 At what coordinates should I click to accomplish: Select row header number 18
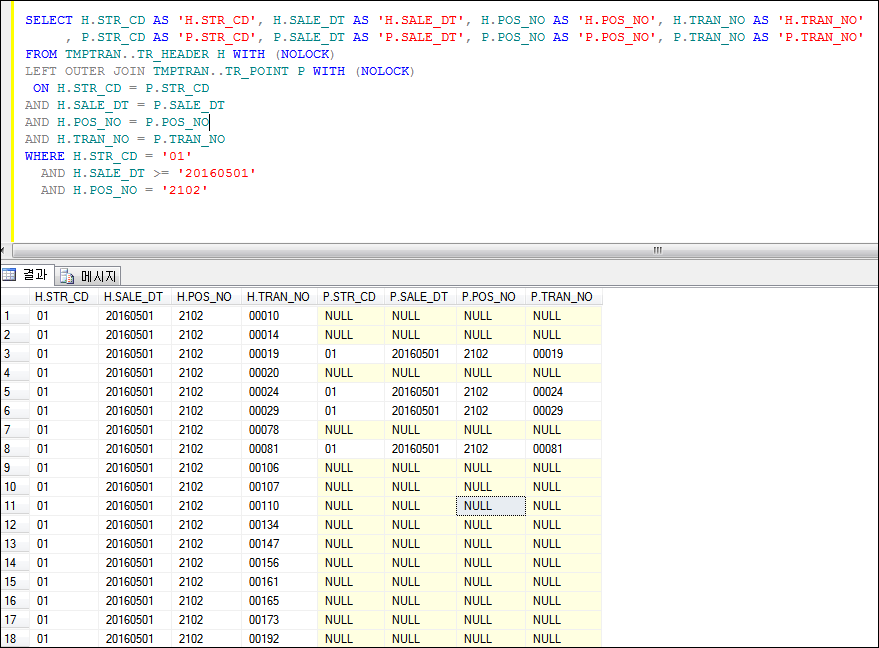tap(15, 639)
